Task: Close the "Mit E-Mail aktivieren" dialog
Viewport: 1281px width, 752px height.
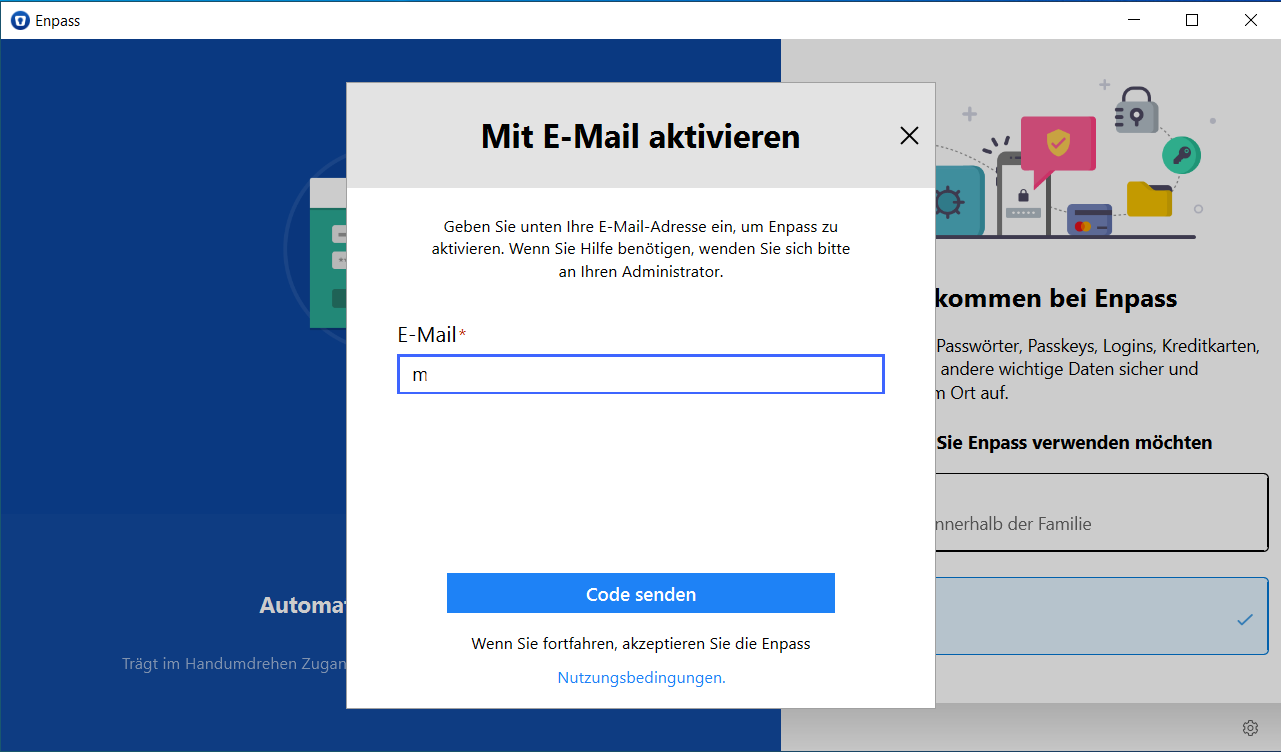Action: click(909, 135)
